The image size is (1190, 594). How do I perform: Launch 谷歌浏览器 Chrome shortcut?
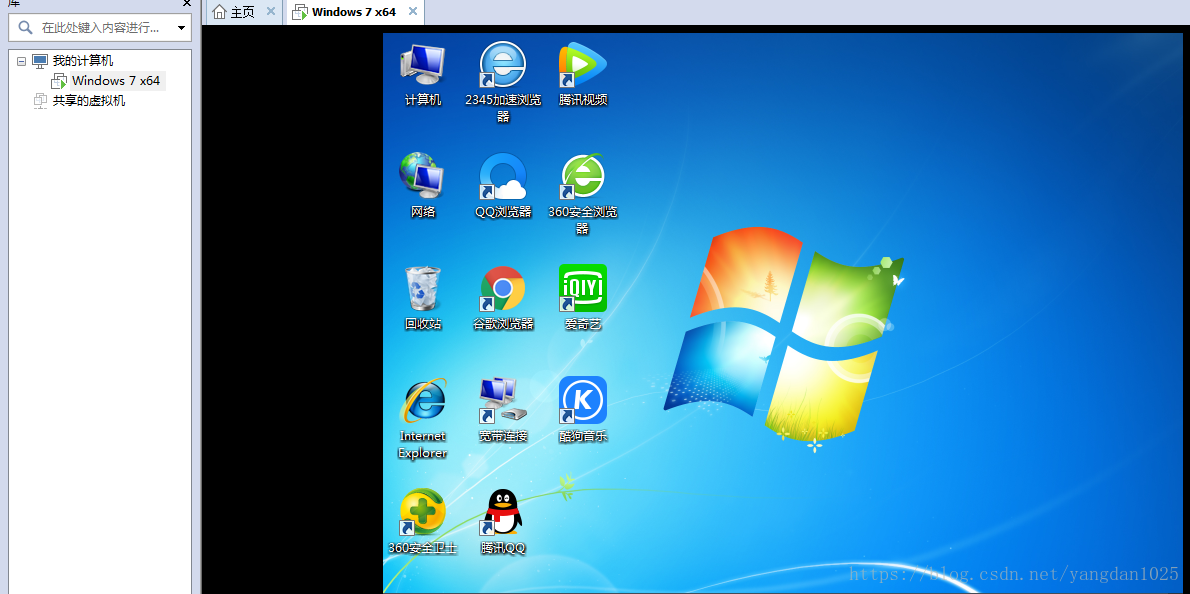(503, 297)
